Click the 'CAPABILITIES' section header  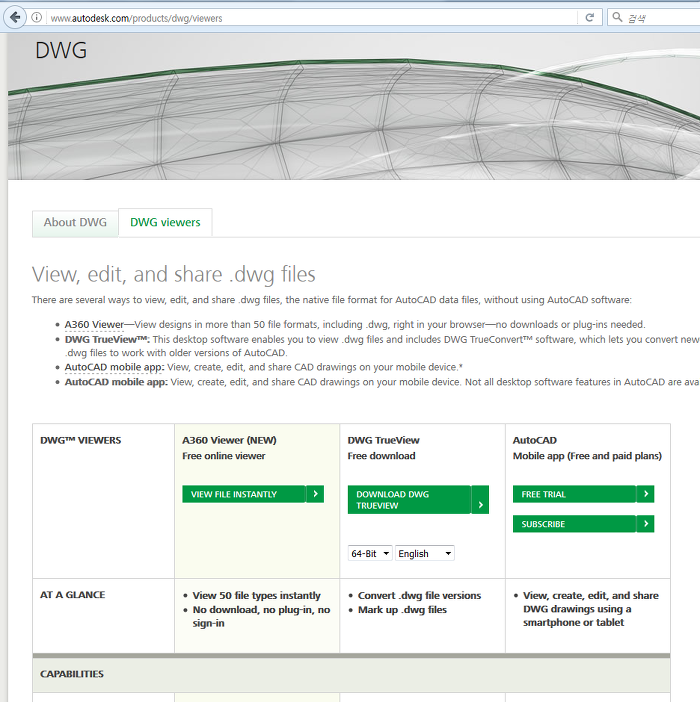pos(72,674)
